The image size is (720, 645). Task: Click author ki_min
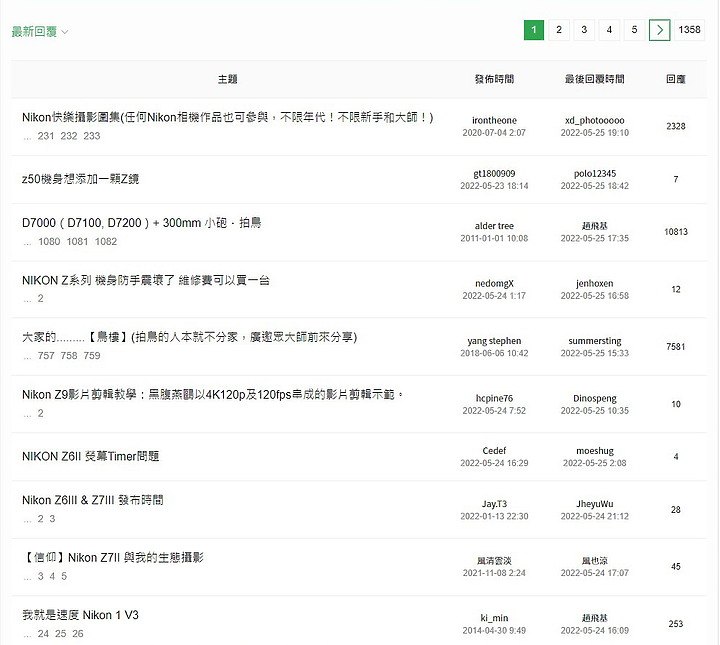click(494, 618)
